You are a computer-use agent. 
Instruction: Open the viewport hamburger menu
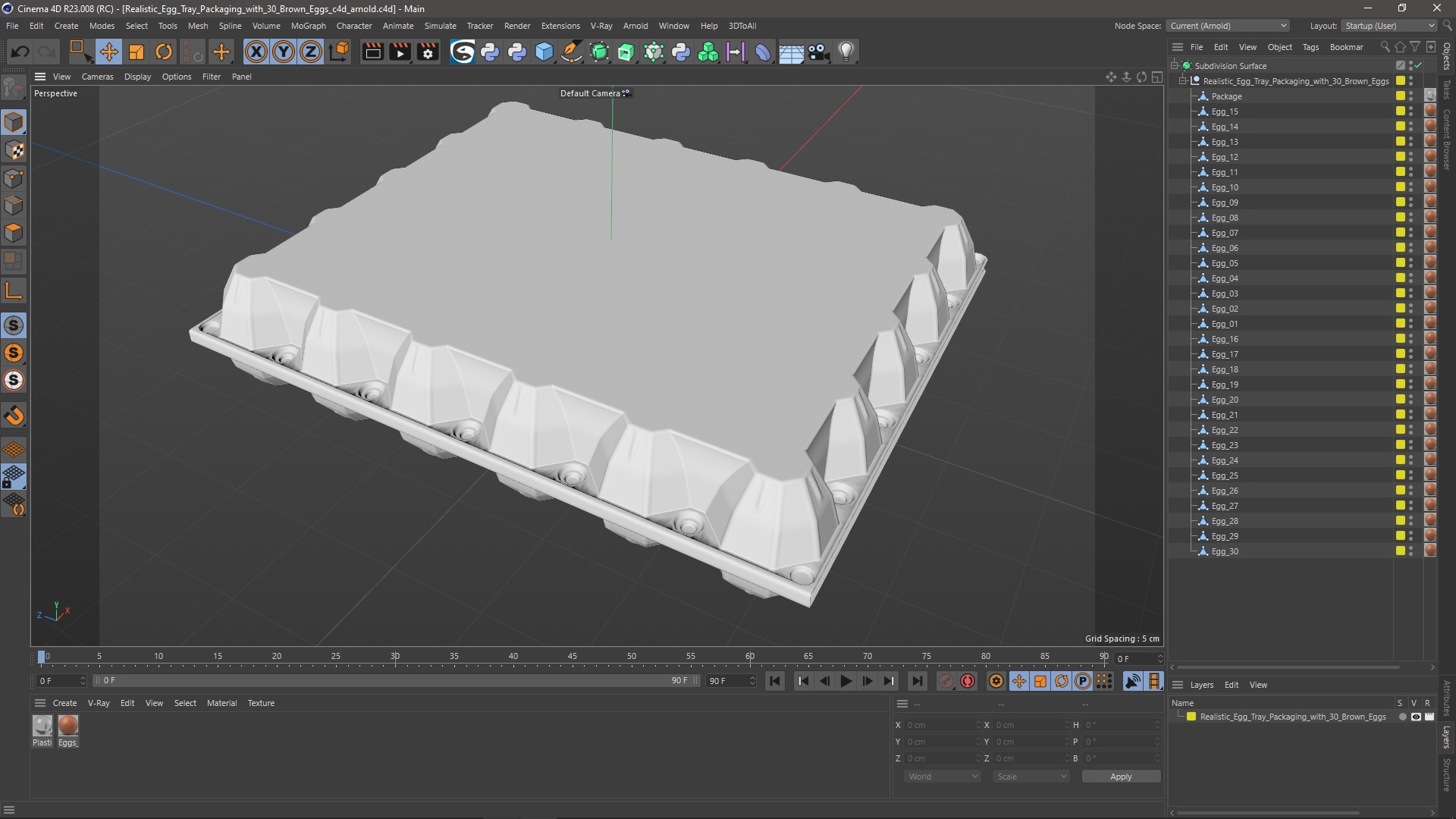[x=40, y=77]
